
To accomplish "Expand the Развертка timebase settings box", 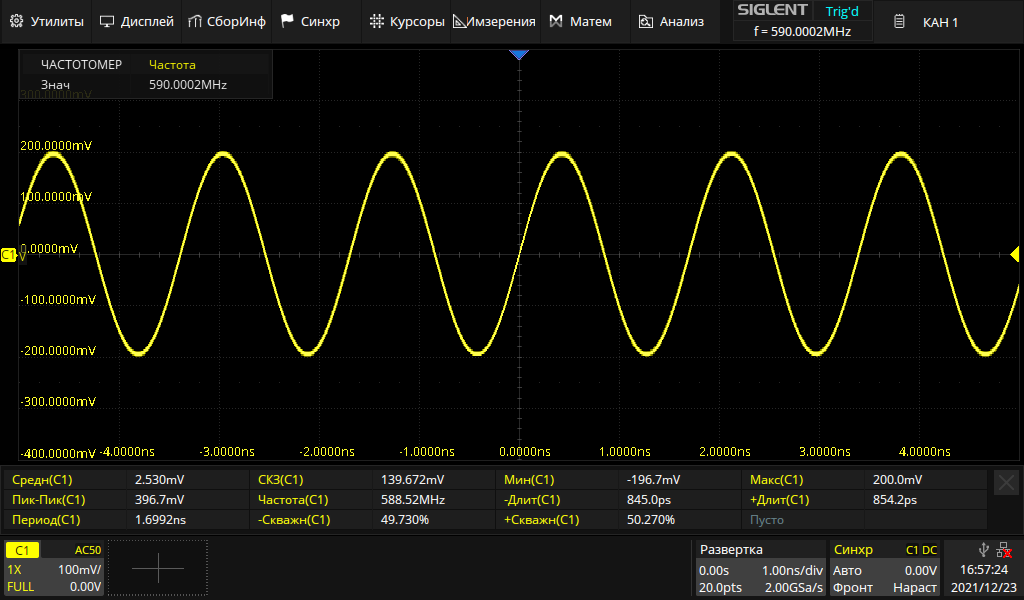I will click(x=759, y=568).
